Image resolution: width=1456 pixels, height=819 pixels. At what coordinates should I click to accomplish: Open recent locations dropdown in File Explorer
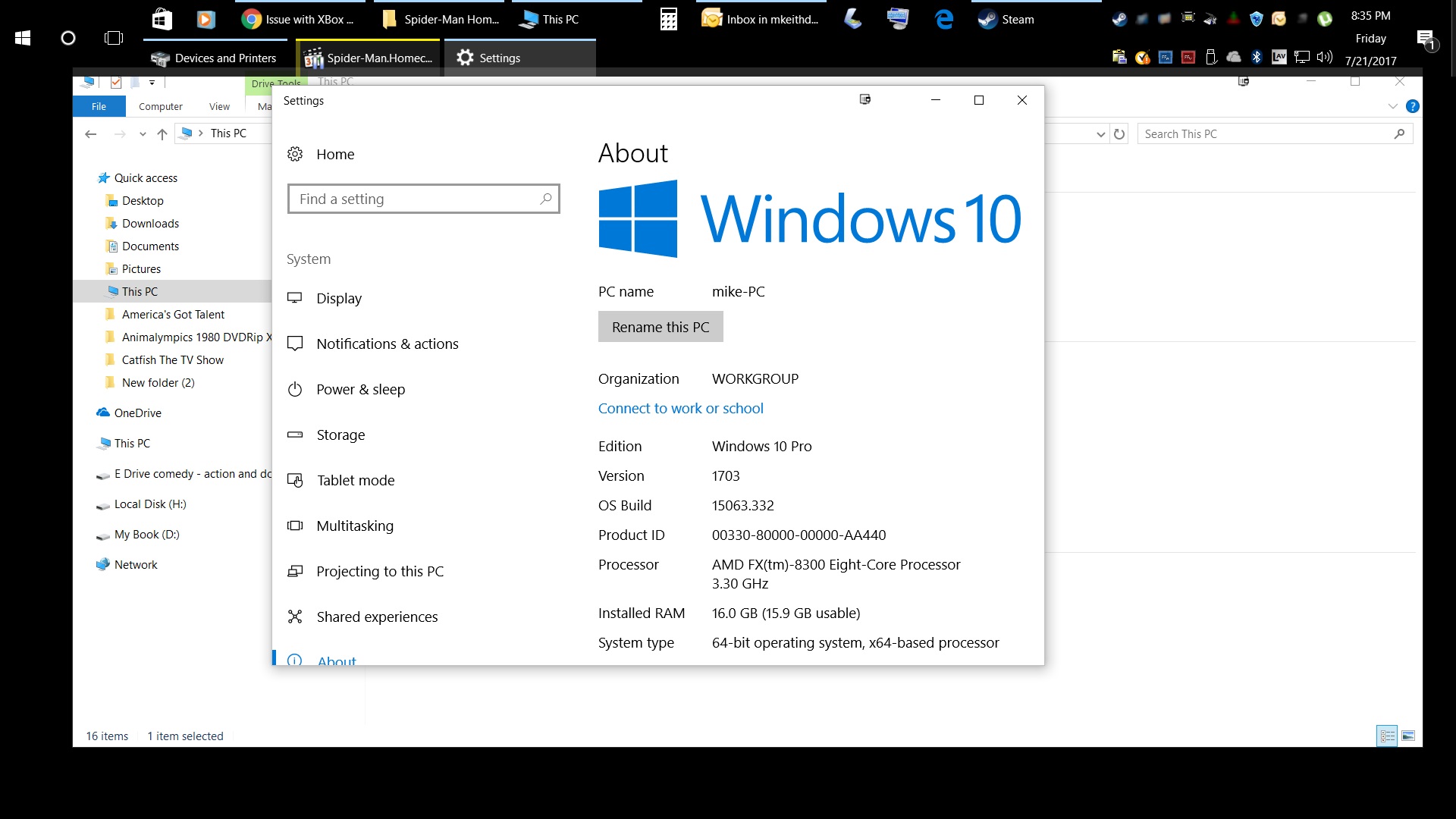pyautogui.click(x=143, y=134)
